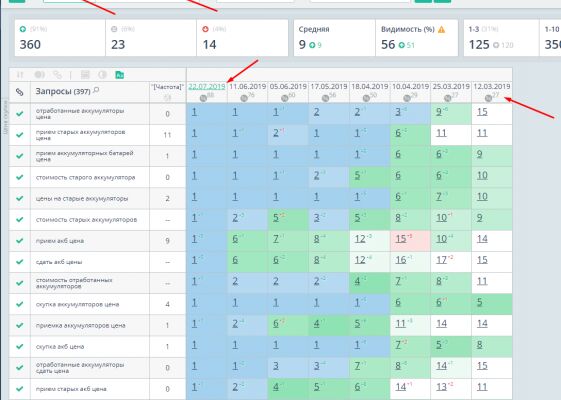Select the 12.03.2019 date column header
Viewport: 561px width, 400px height.
[x=492, y=87]
